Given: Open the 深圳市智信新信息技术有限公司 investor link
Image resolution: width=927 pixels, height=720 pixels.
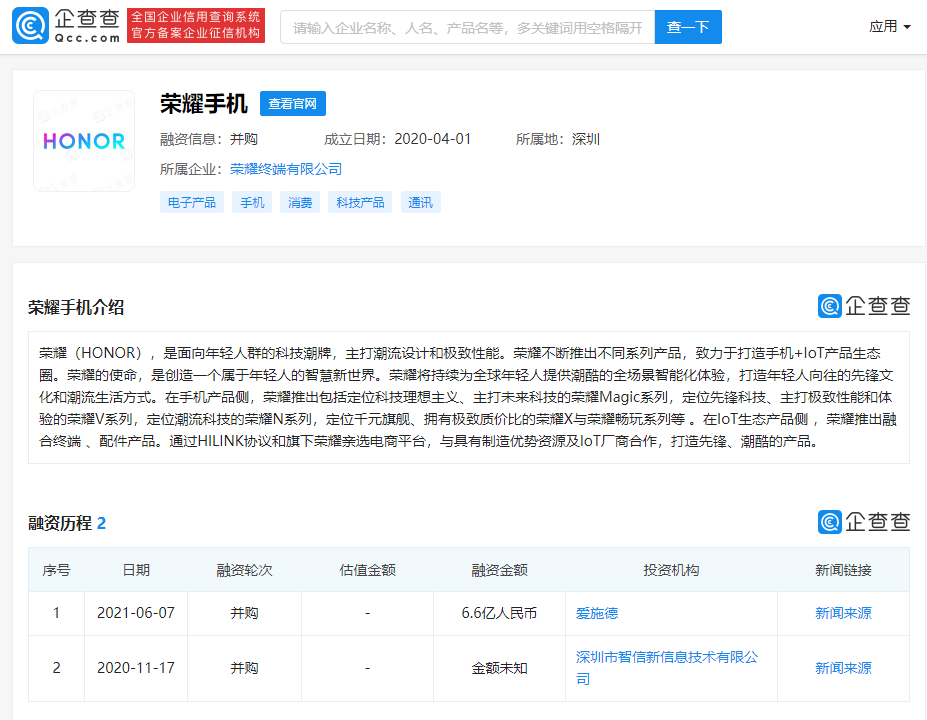Looking at the screenshot, I should 667,668.
